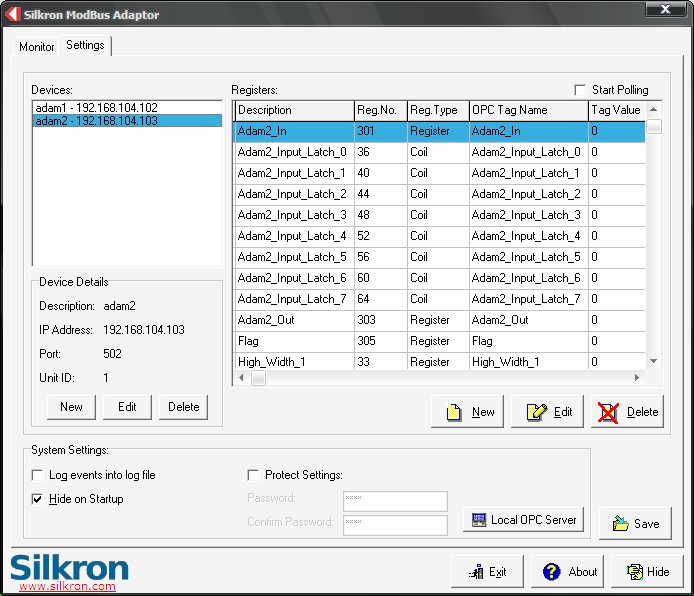Viewport: 694px width, 596px height.
Task: Click the Reg.No. column header
Action: pos(381,110)
